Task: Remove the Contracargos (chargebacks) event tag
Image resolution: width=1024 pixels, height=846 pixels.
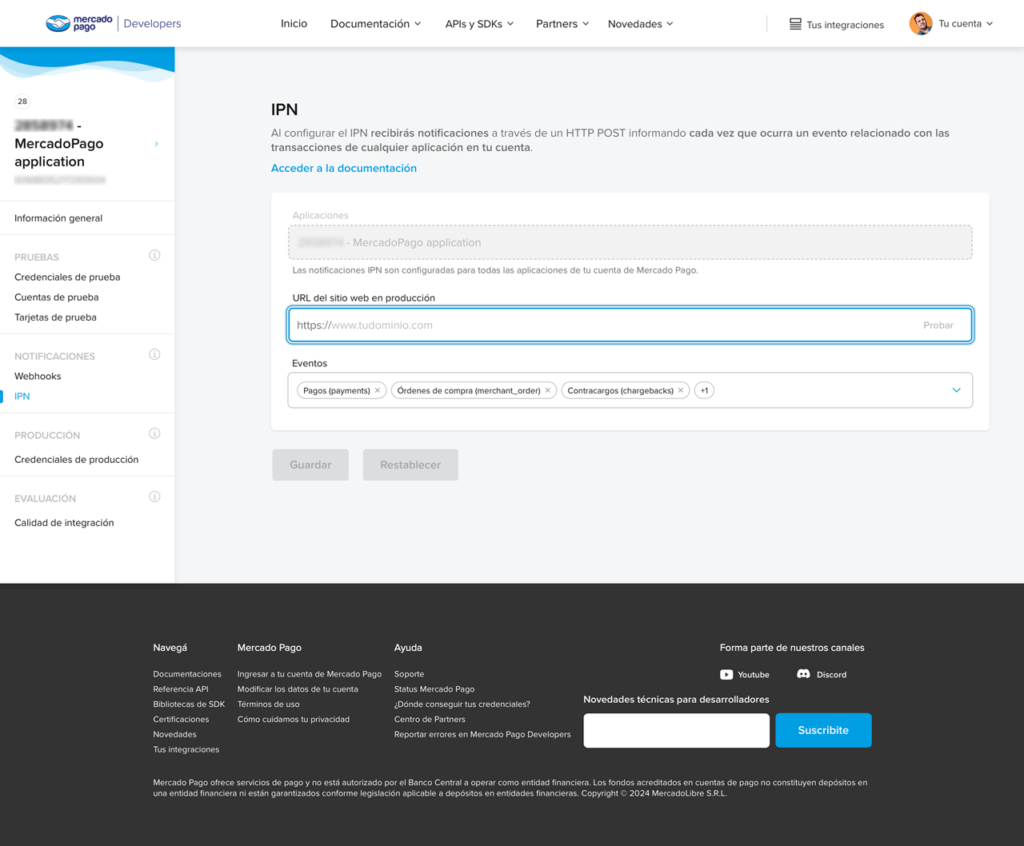Action: coord(680,391)
